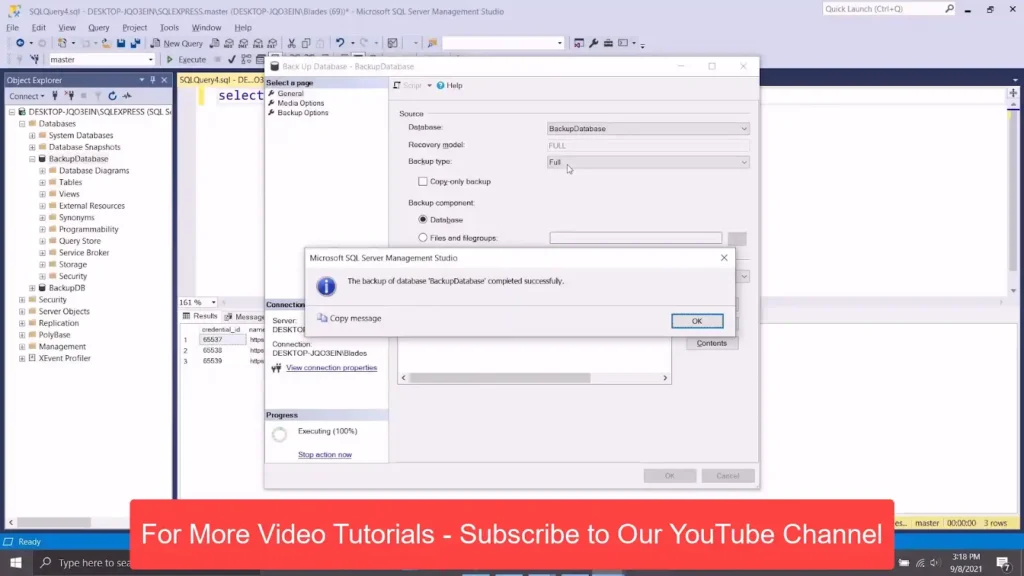Click Object Explorer Connect plug icon
Screen dimensions: 1024x576
pyautogui.click(x=55, y=96)
